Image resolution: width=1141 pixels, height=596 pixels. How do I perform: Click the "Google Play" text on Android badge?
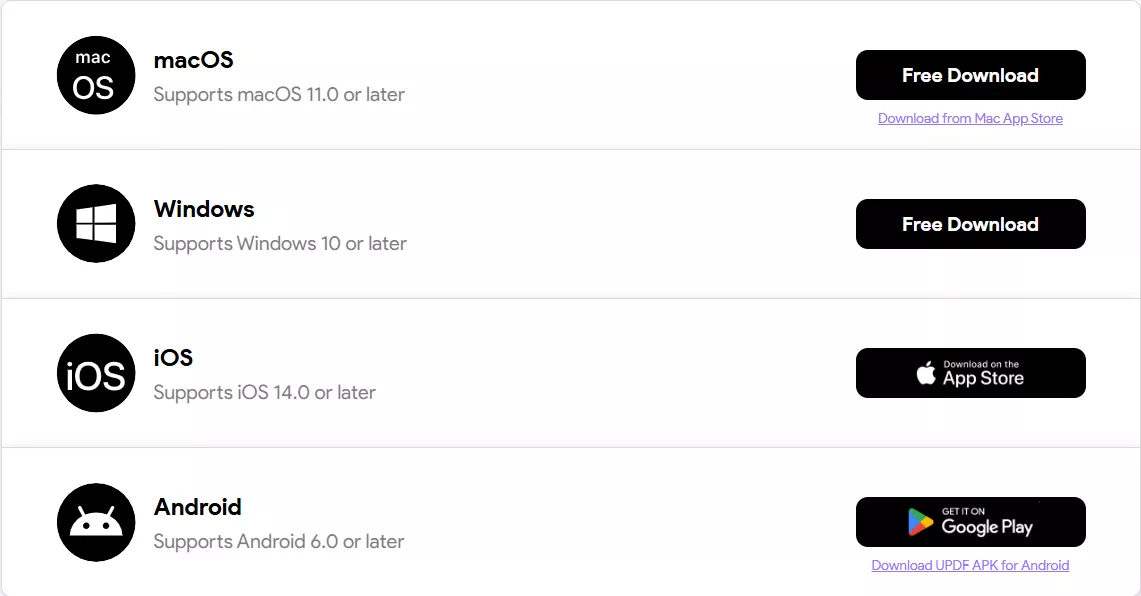pos(987,527)
